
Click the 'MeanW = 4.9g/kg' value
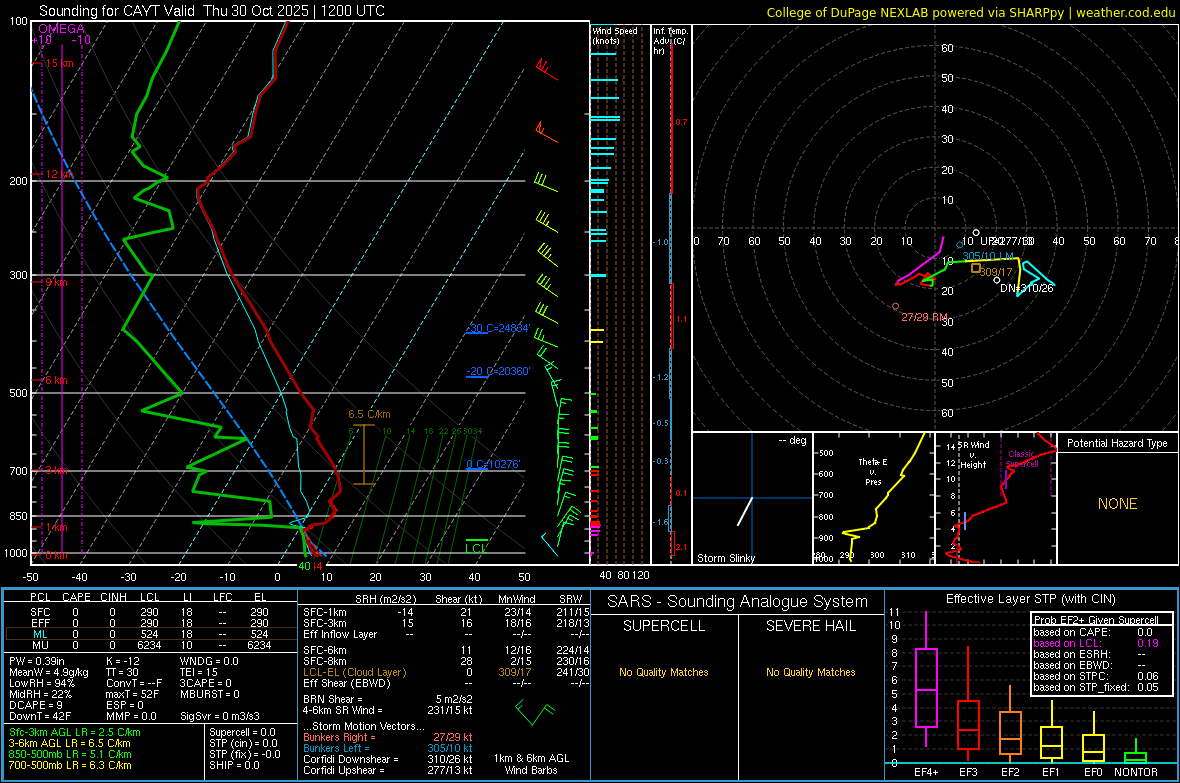[48, 672]
